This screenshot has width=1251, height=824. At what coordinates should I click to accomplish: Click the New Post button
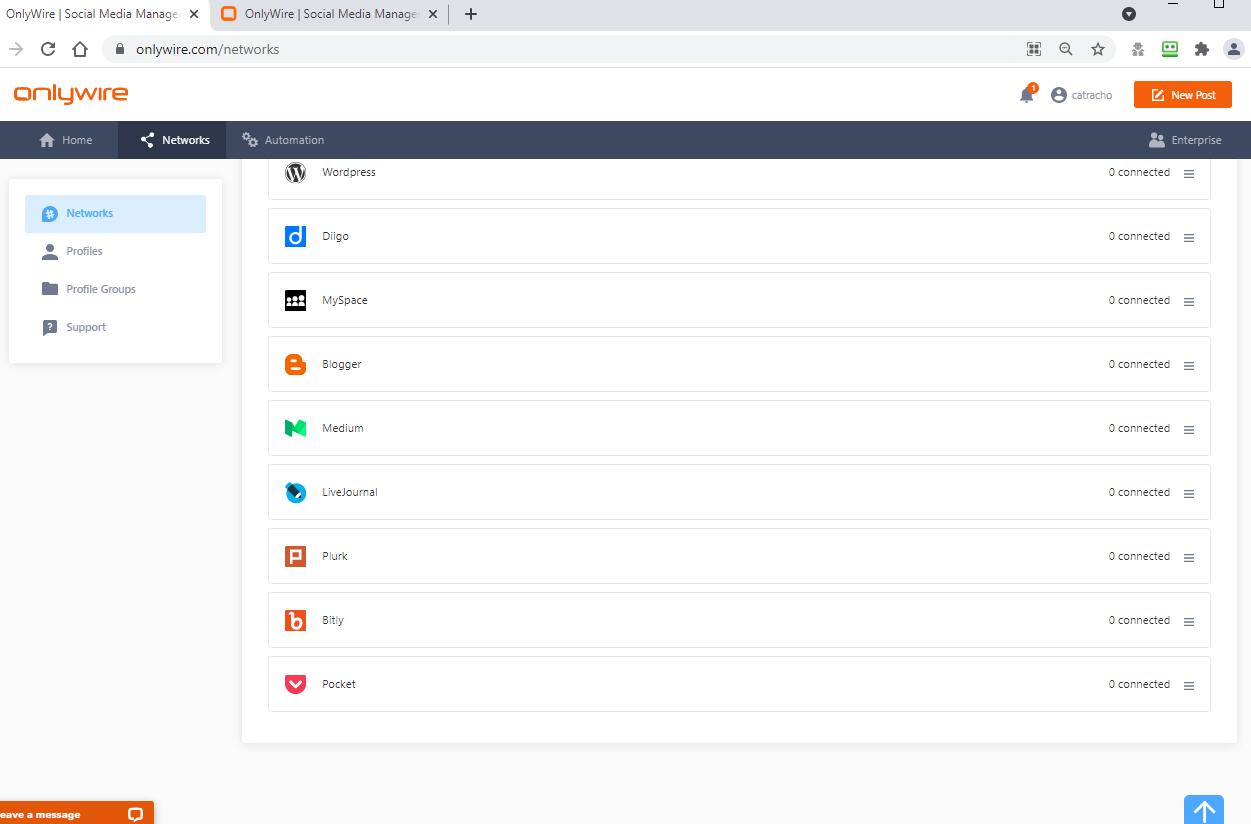(1182, 95)
